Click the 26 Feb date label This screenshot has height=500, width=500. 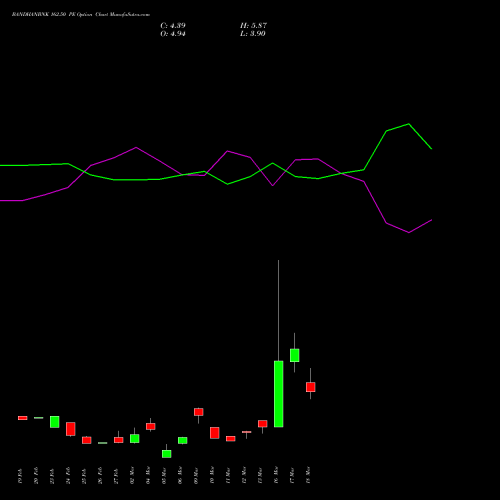[x=100, y=476]
